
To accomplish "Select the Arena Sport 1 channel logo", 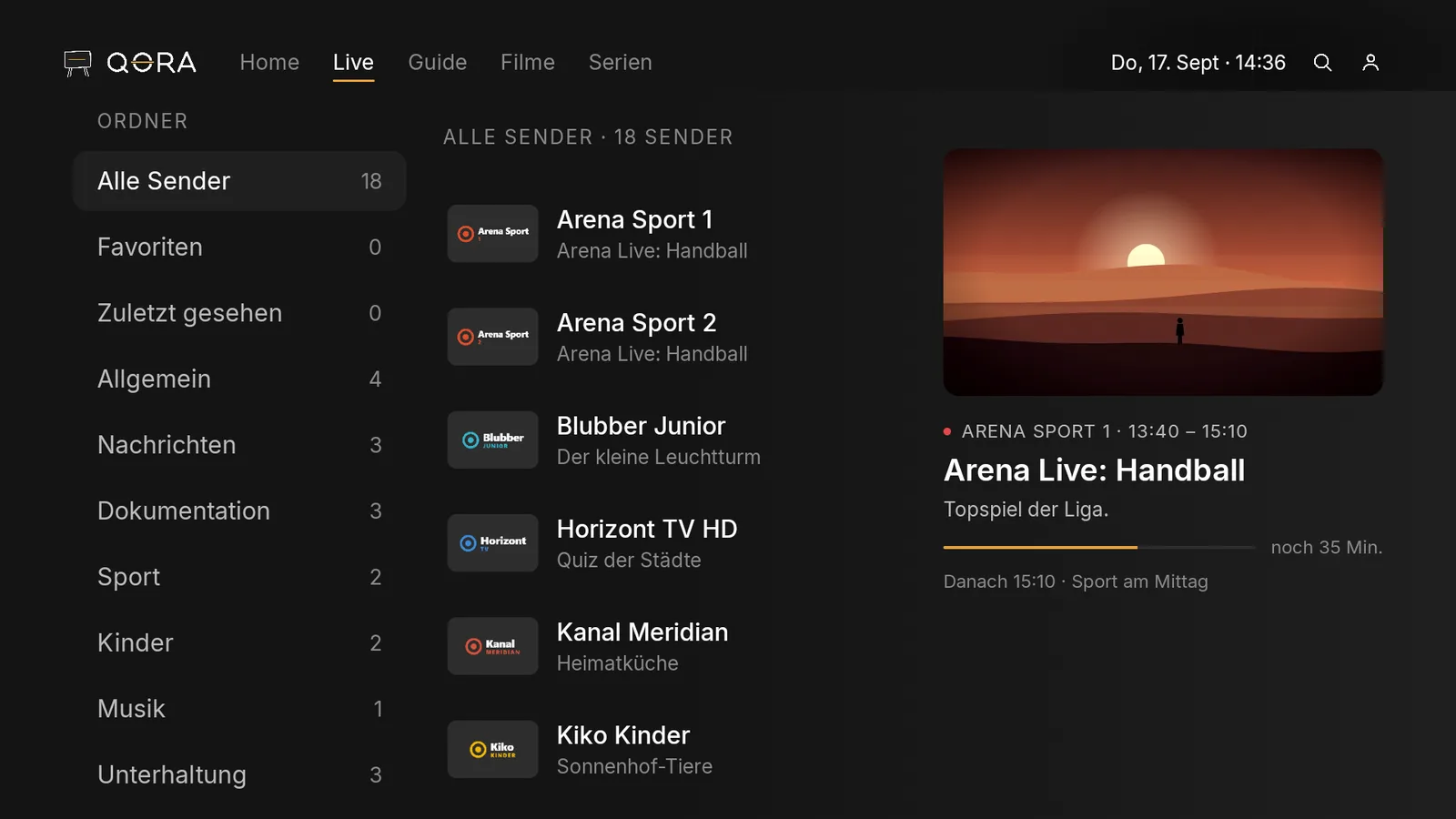I will [492, 234].
